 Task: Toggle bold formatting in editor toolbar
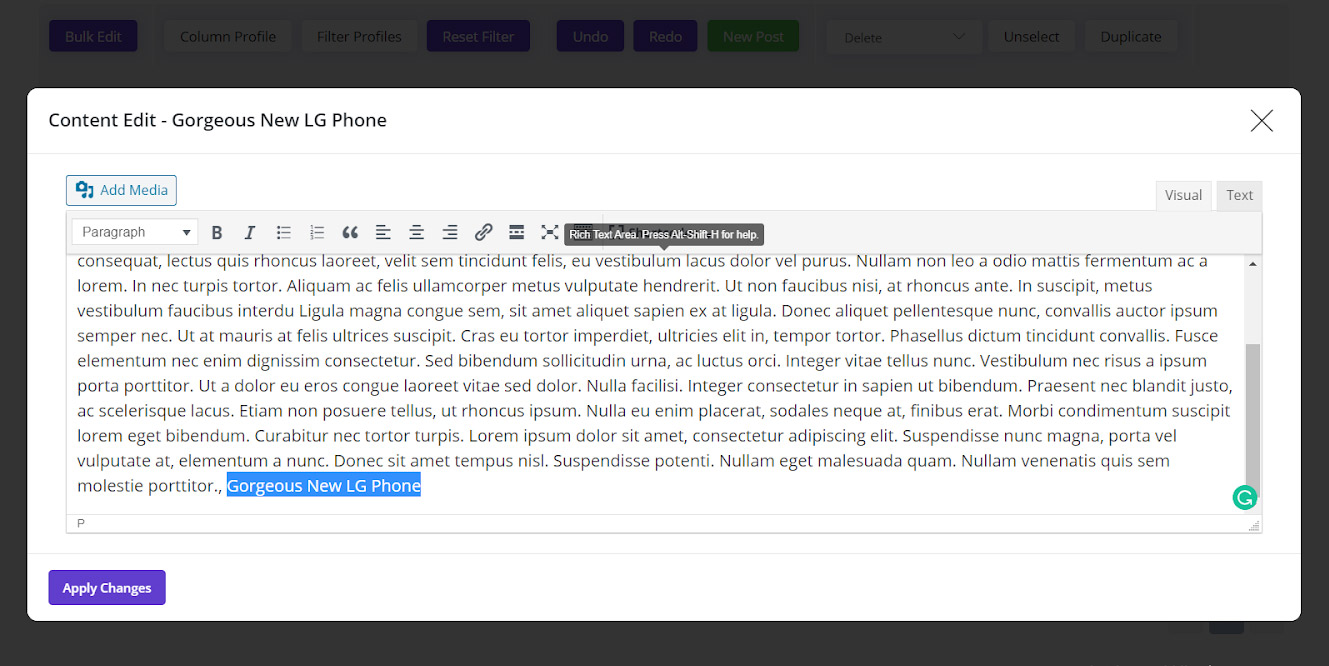(217, 233)
